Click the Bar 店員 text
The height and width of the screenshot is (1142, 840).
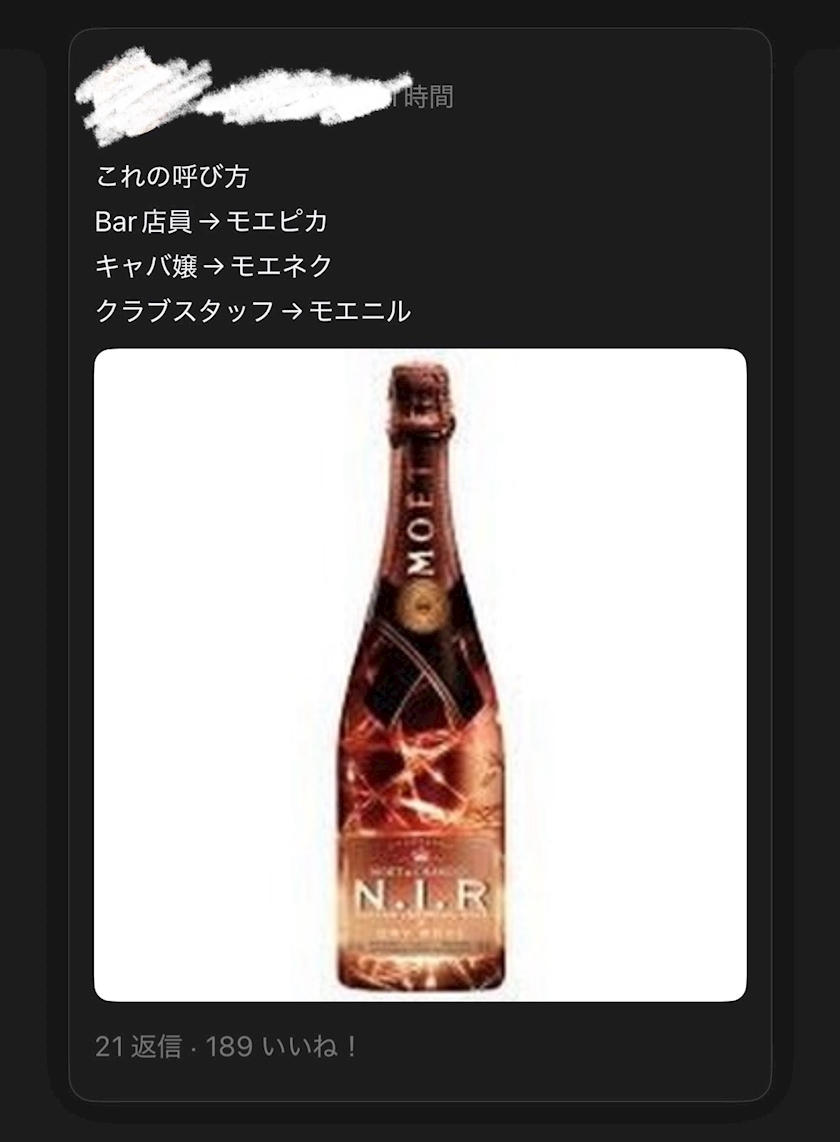click(143, 221)
